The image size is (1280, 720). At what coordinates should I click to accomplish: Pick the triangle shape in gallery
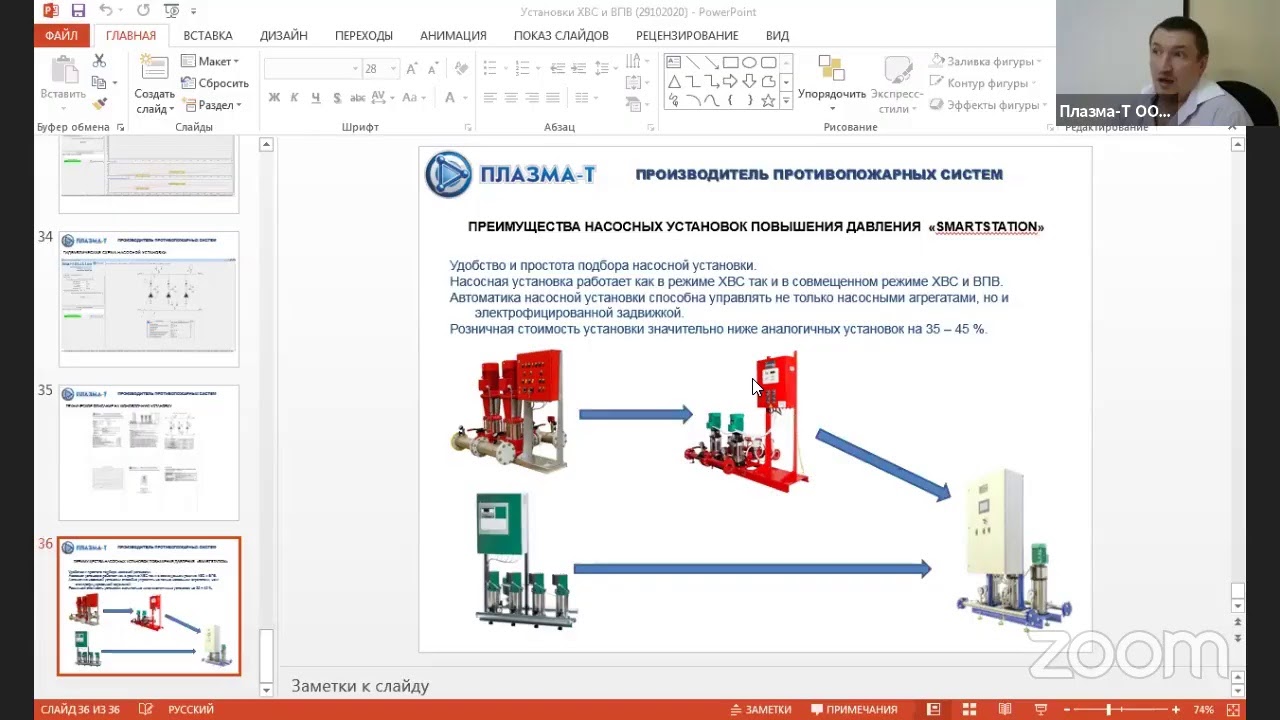coord(674,81)
